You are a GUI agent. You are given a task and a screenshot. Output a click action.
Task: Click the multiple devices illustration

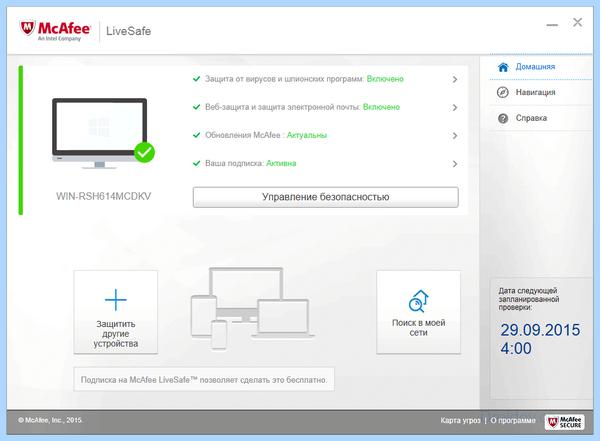click(x=253, y=309)
